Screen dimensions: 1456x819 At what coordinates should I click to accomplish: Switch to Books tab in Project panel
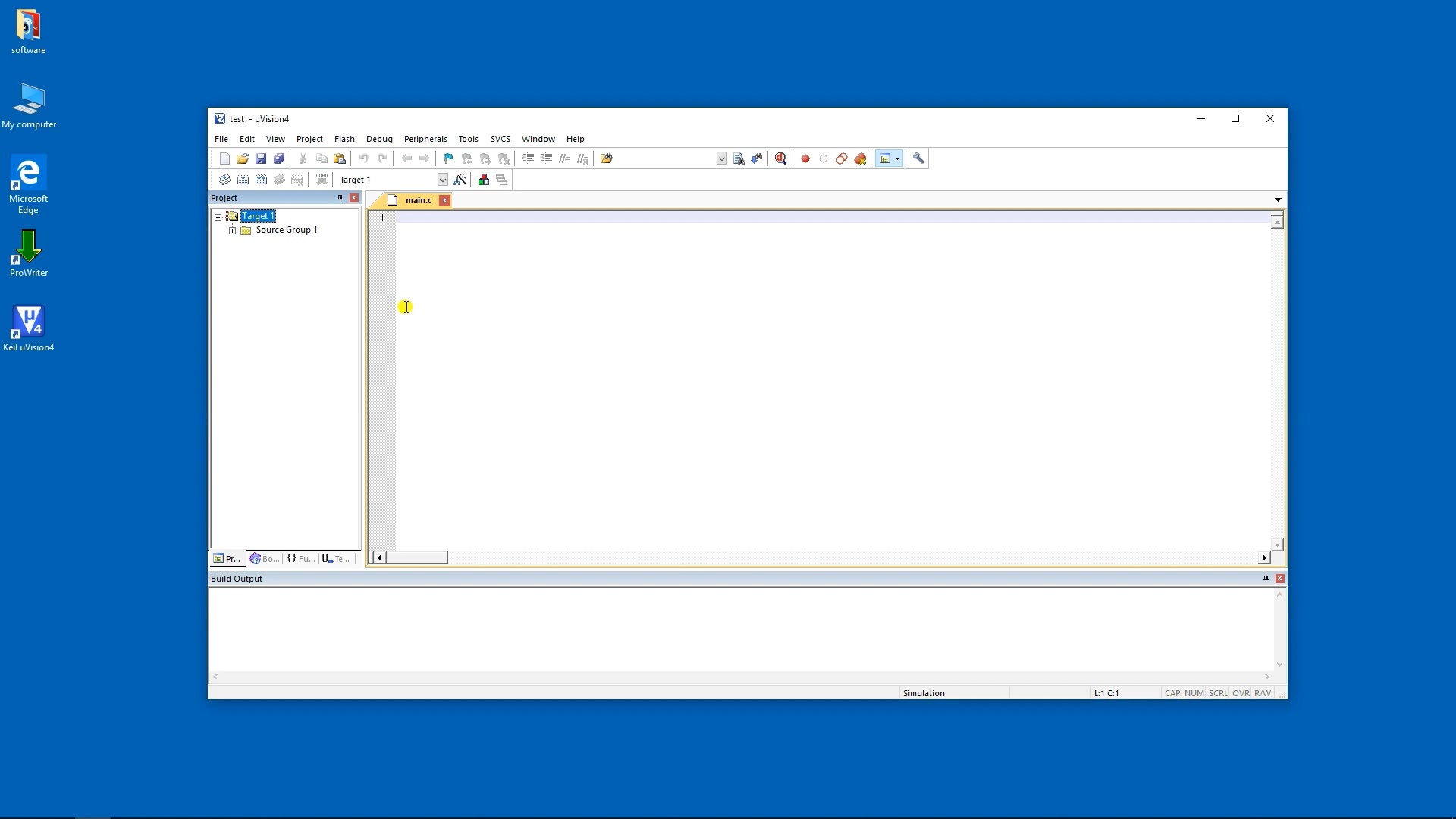click(264, 559)
